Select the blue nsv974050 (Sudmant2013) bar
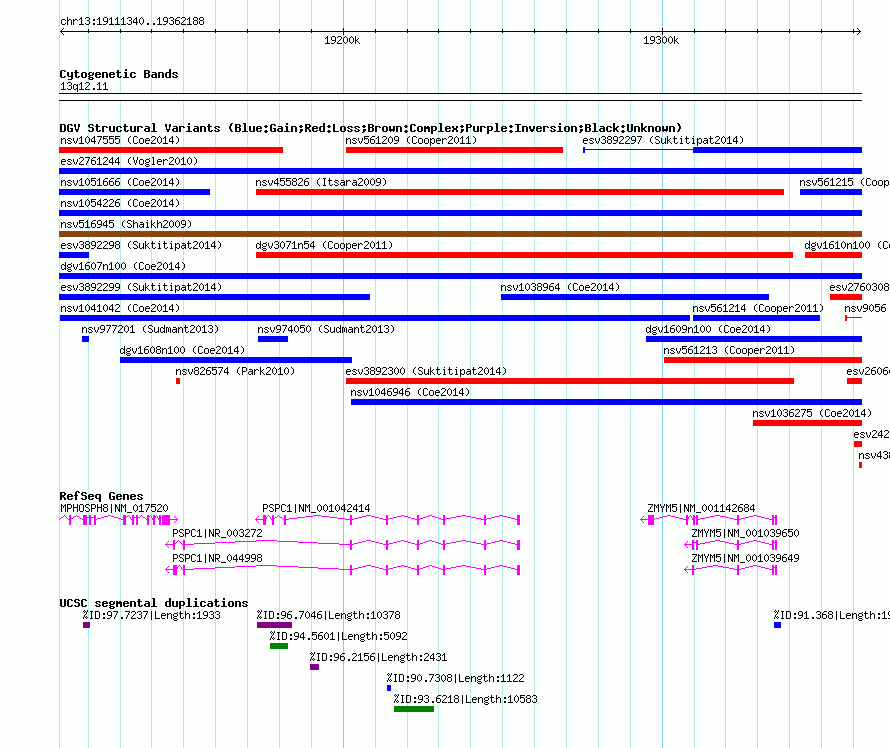Screen dimensions: 890x748 pos(273,339)
